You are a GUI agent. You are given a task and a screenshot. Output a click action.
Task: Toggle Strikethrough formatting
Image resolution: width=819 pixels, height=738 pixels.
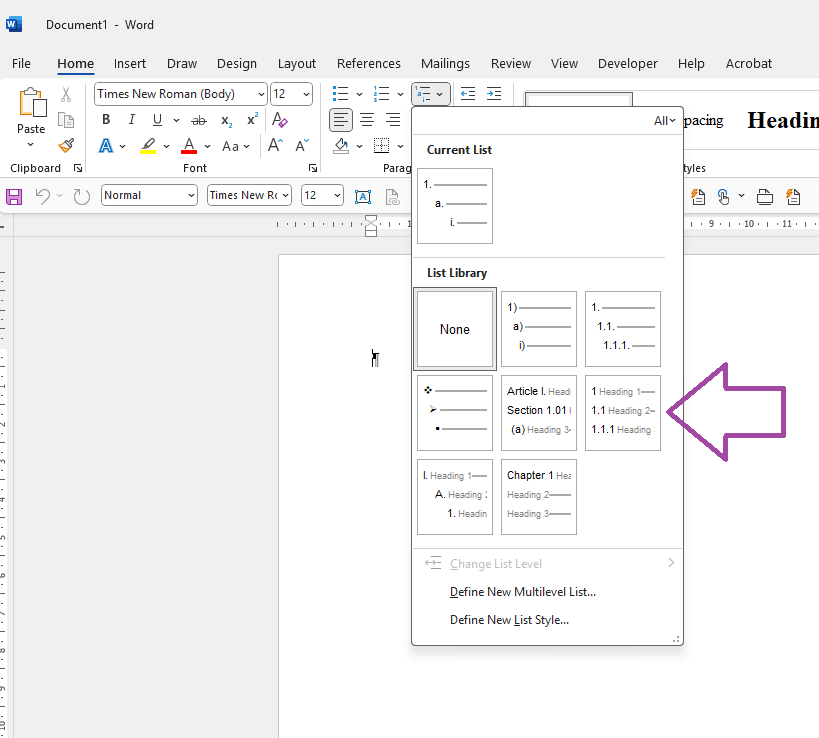coord(198,120)
